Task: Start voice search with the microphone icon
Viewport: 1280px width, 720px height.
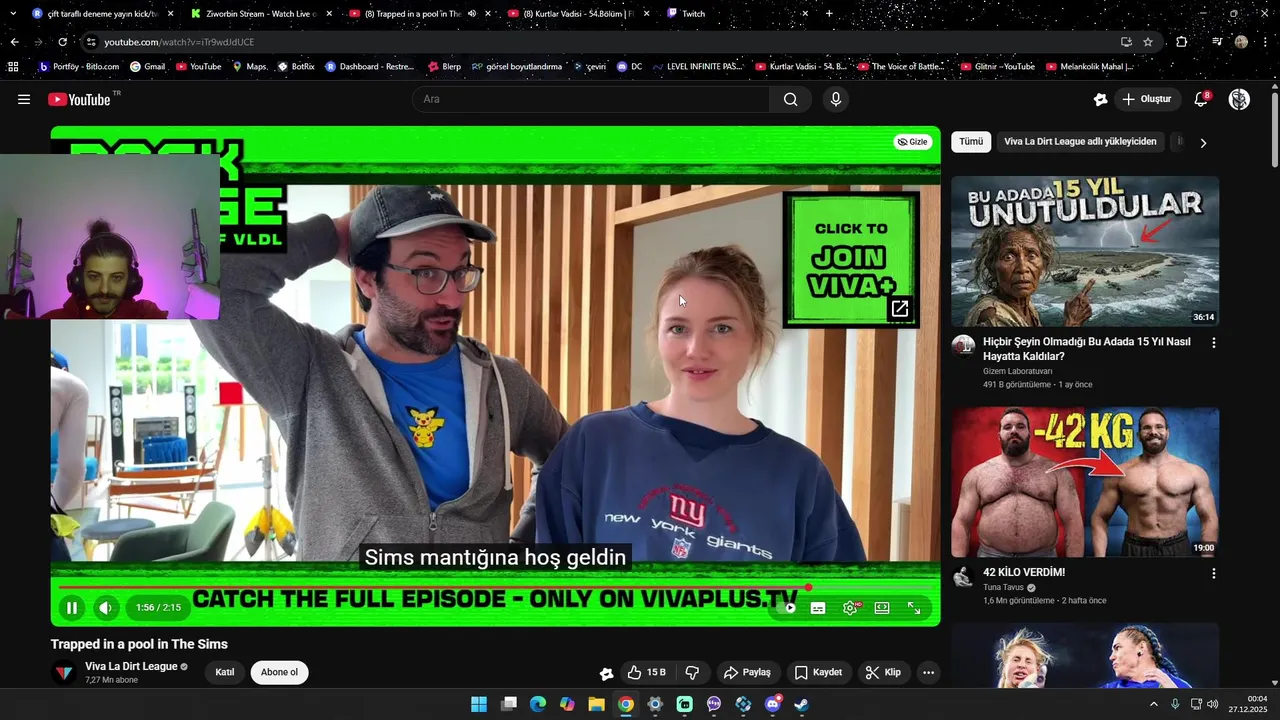Action: 836,99
